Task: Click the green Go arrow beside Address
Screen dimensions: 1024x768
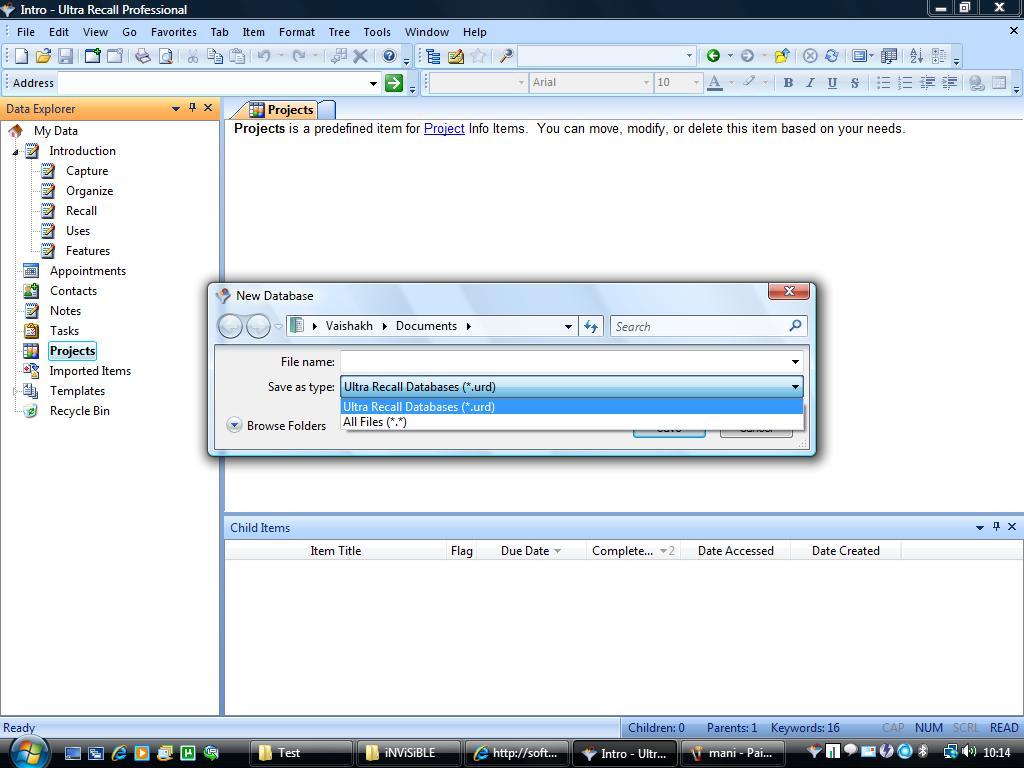Action: click(x=394, y=83)
